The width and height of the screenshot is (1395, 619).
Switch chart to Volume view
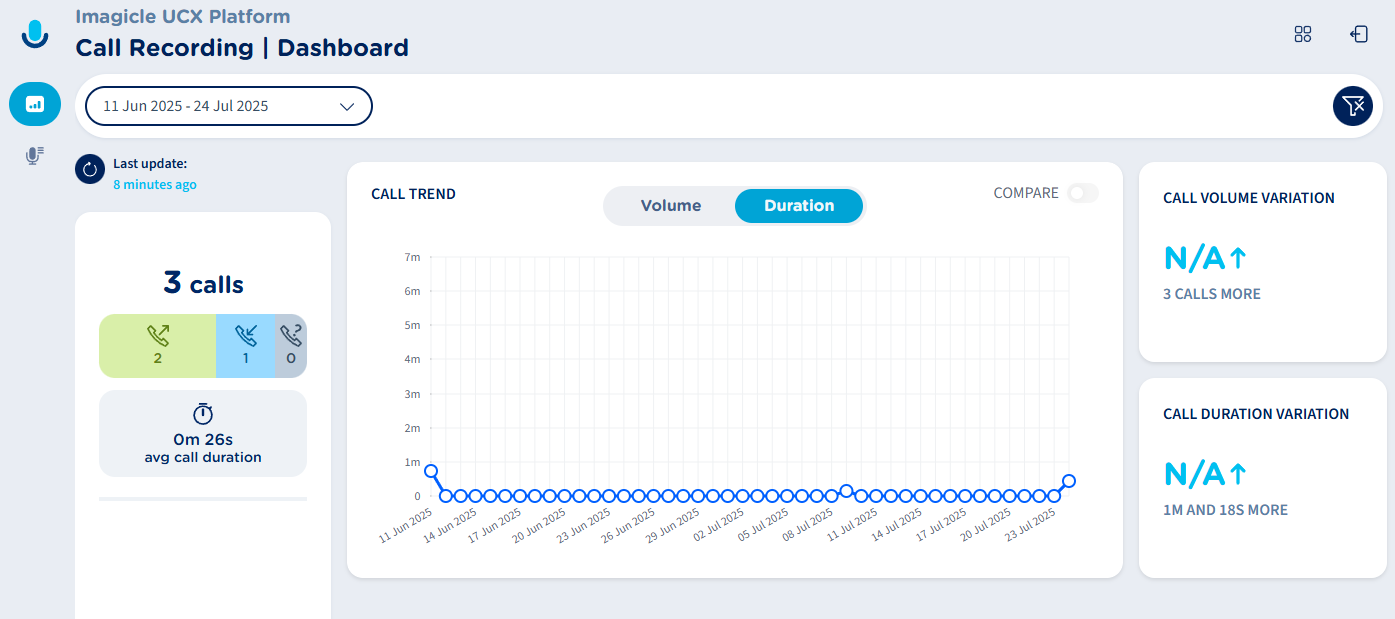[671, 206]
